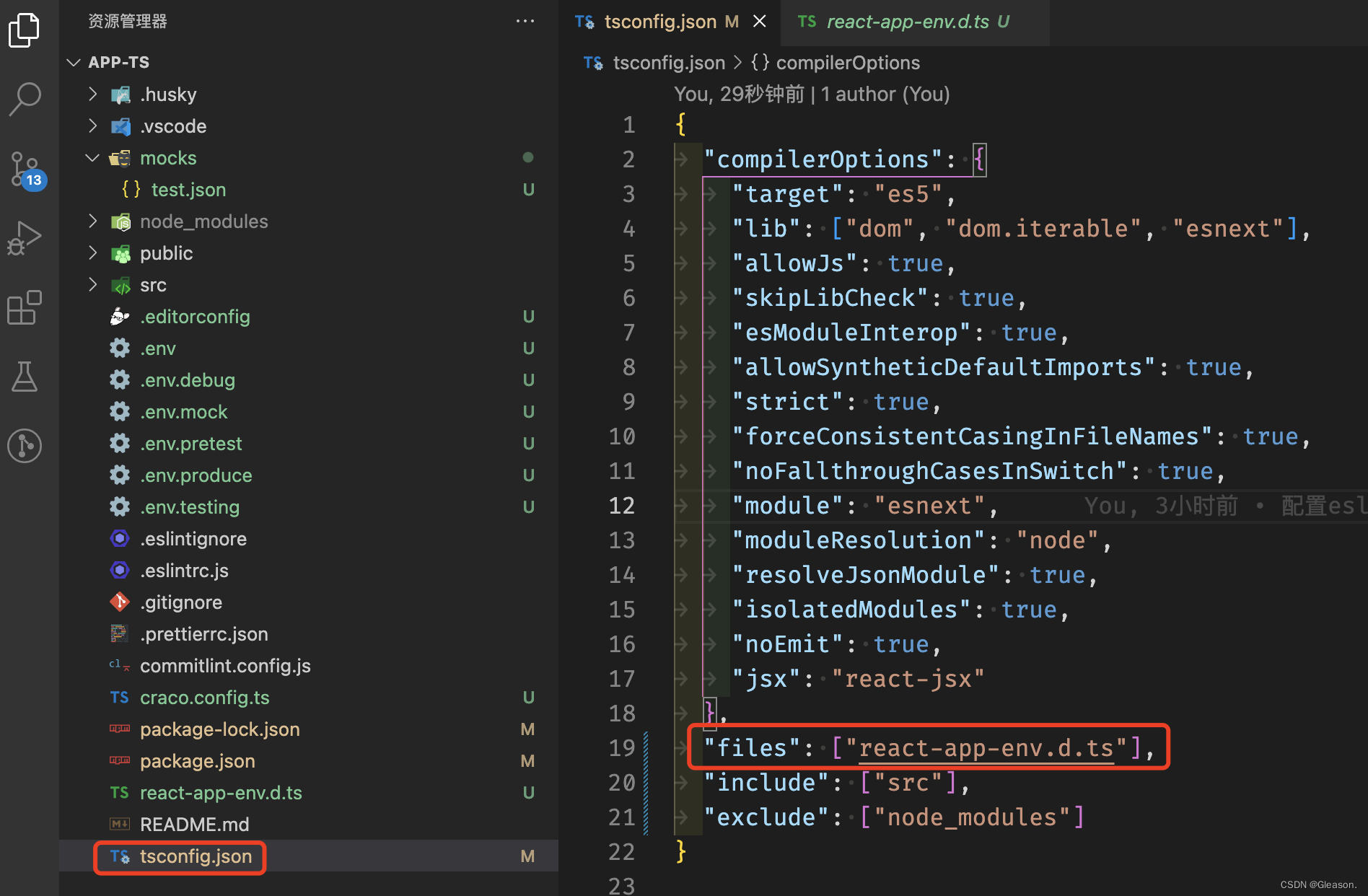
Task: Click the braces icon beside test.json
Action: tap(131, 189)
